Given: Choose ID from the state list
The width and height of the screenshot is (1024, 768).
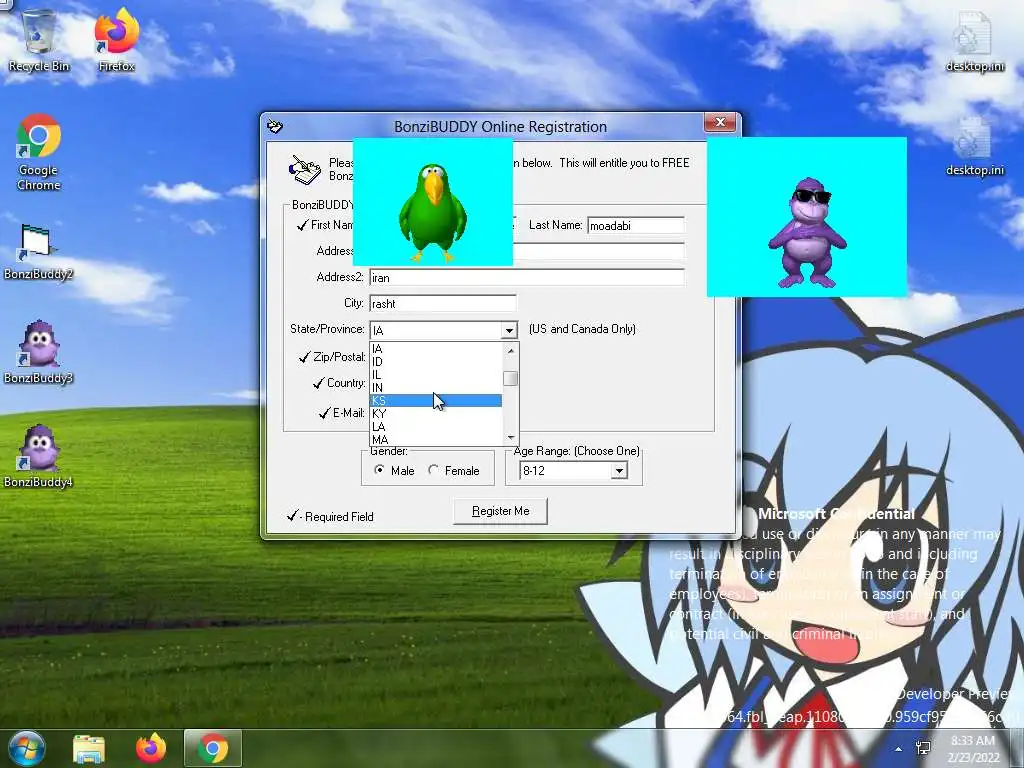Looking at the screenshot, I should pyautogui.click(x=436, y=362).
